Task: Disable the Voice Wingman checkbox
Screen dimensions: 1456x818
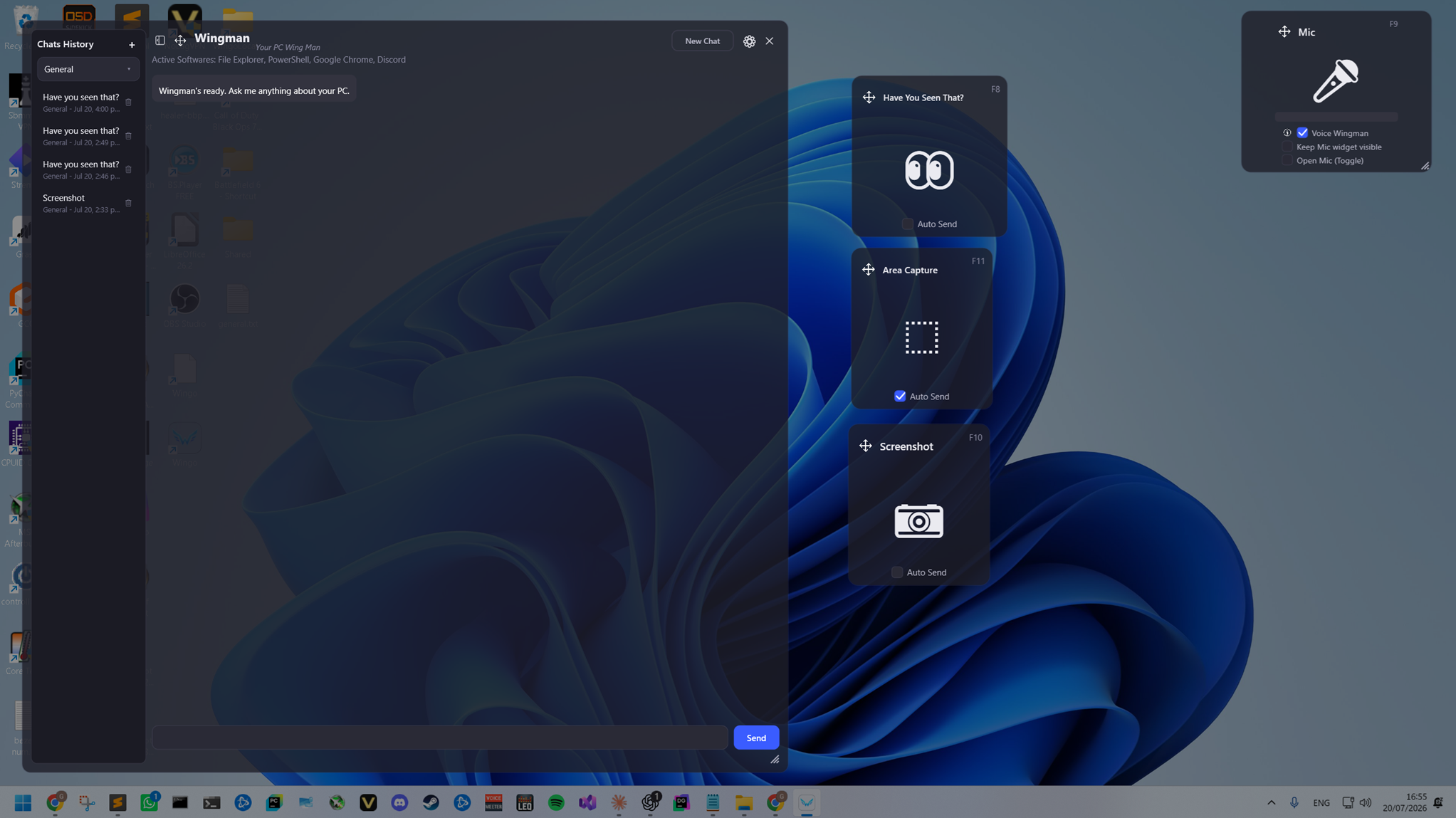Action: 1302,133
